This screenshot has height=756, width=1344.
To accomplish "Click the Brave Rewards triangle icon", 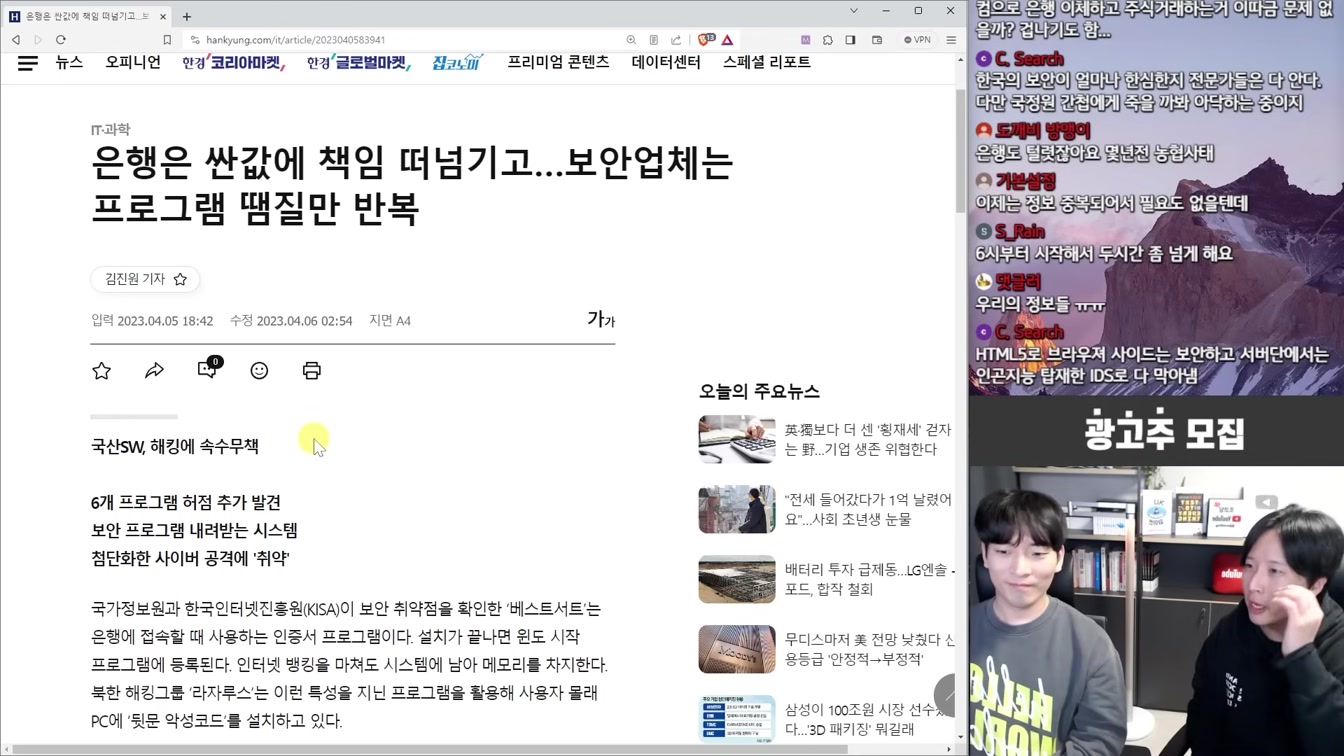I will click(727, 40).
